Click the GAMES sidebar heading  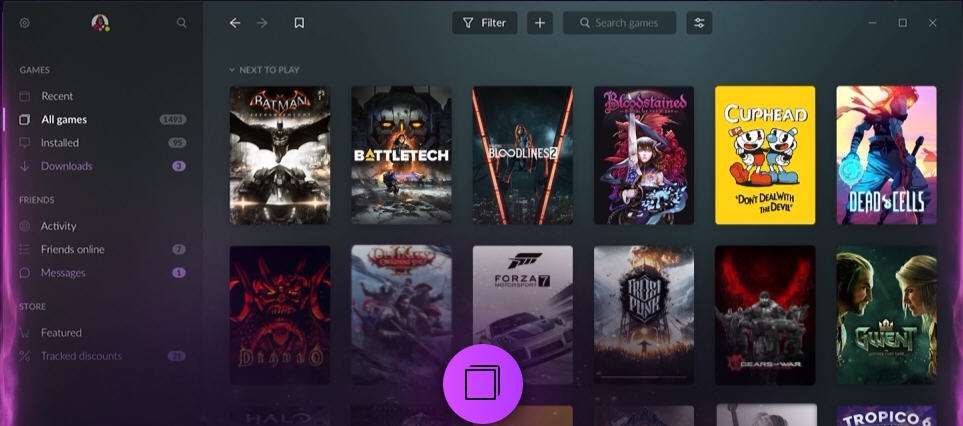point(34,70)
